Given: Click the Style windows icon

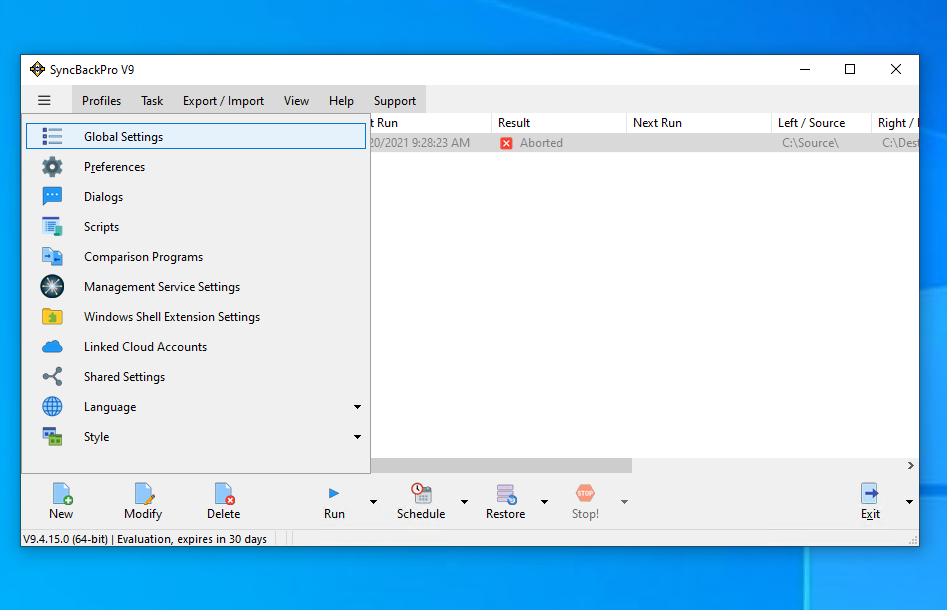Looking at the screenshot, I should pos(52,436).
